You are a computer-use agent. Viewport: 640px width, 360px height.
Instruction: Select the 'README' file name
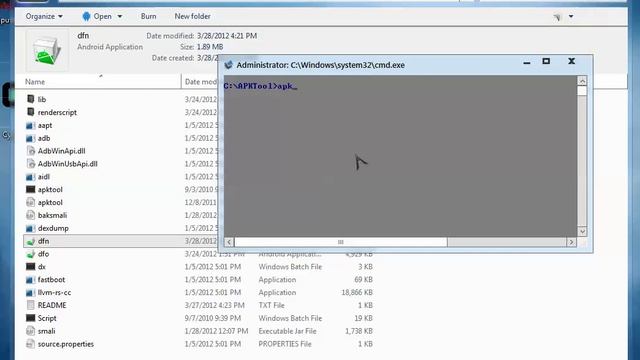(52, 305)
